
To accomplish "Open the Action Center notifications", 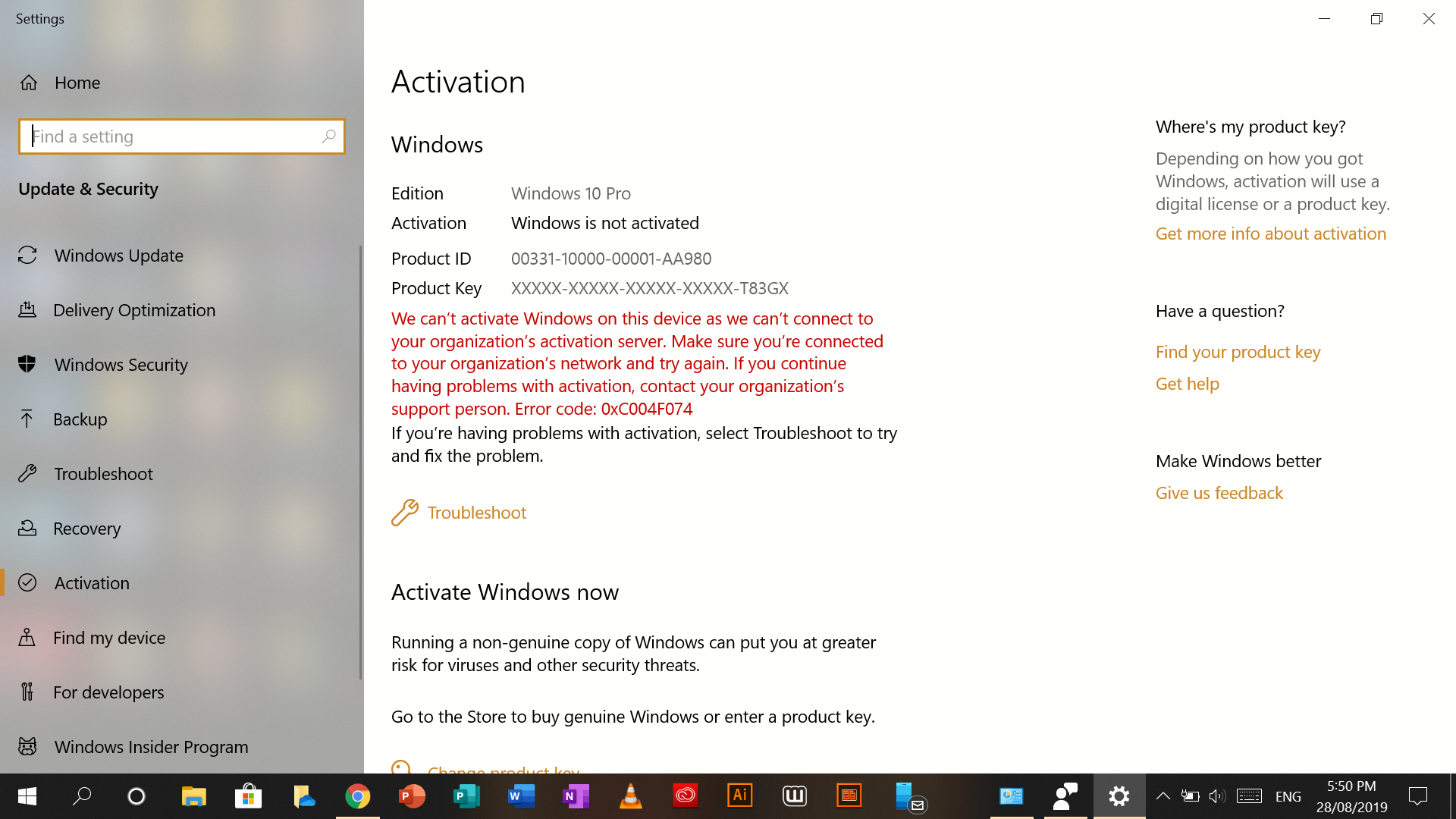I will [x=1418, y=796].
